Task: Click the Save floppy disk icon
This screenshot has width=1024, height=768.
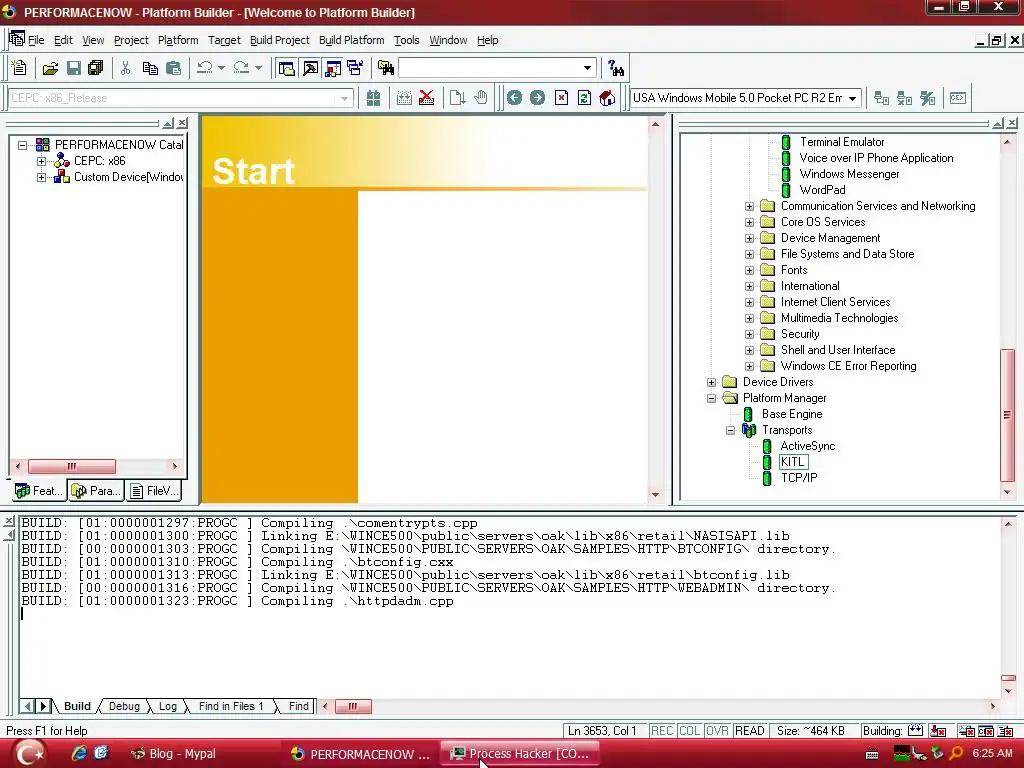Action: (74, 68)
